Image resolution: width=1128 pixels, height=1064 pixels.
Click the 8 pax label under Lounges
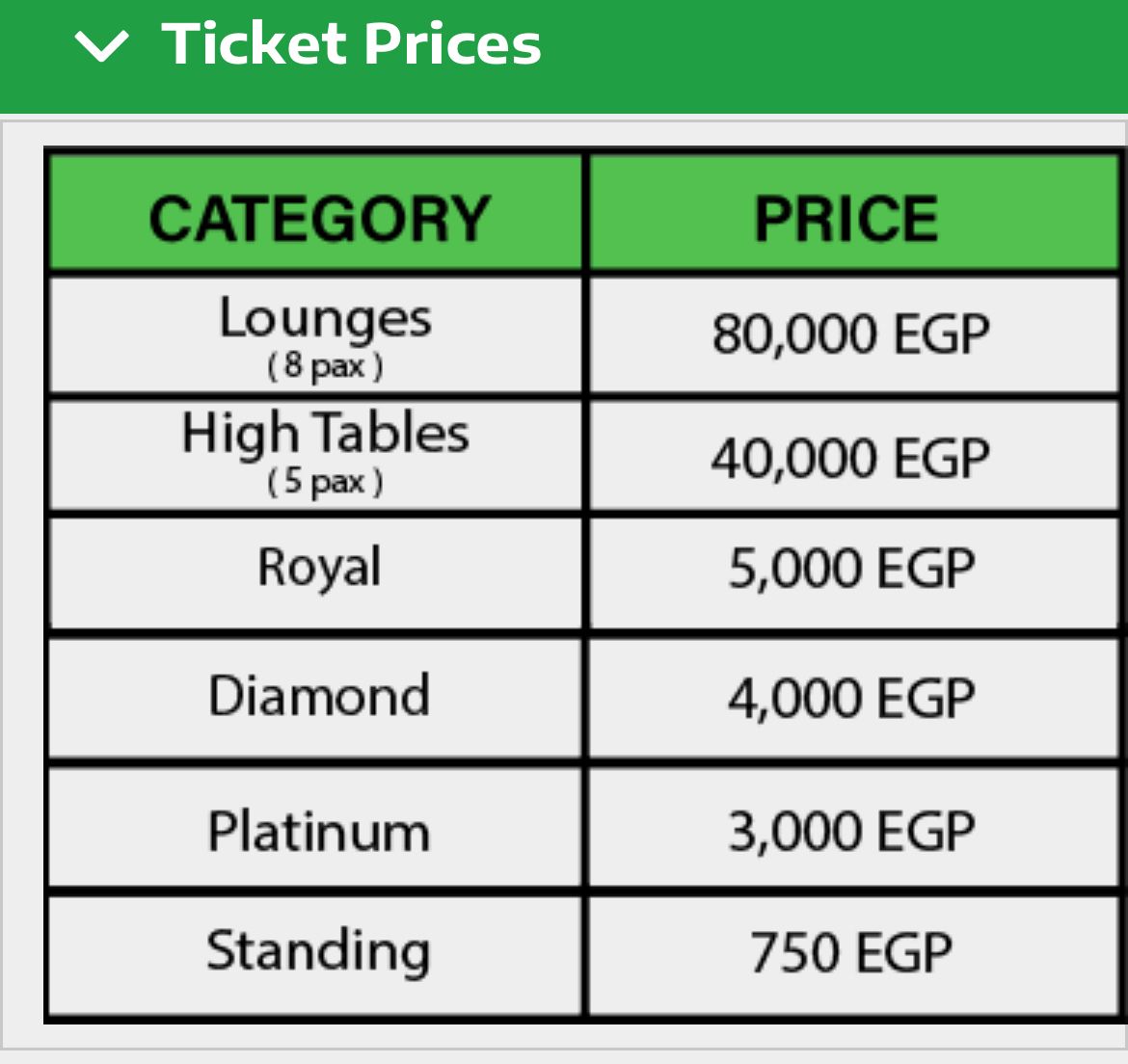tap(325, 366)
